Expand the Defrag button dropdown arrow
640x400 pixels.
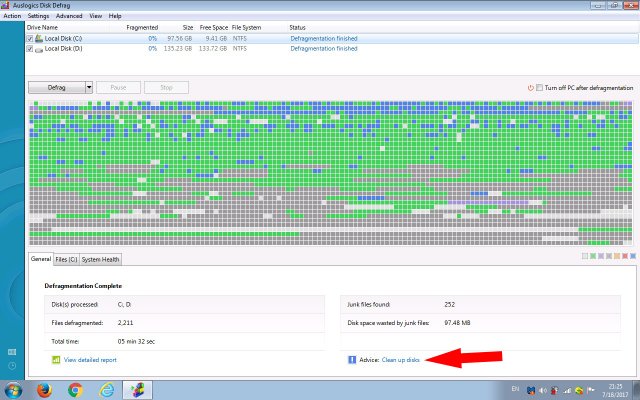[x=89, y=87]
